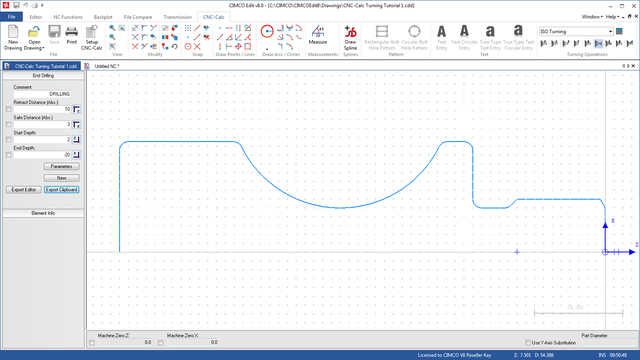Click the Parameters button
640x360 pixels.
pyautogui.click(x=62, y=167)
